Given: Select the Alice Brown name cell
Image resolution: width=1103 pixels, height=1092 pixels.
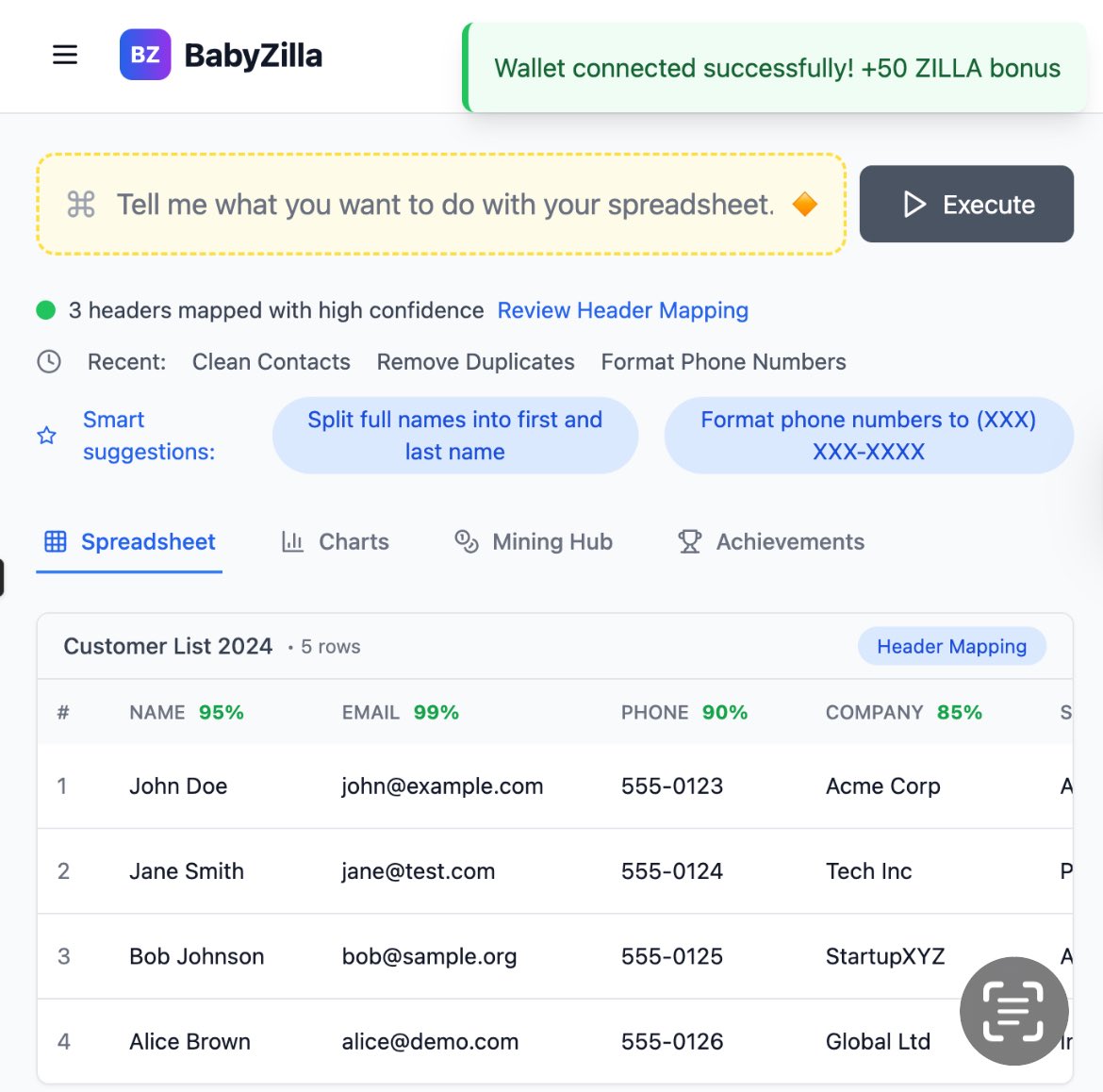Looking at the screenshot, I should (x=189, y=1041).
